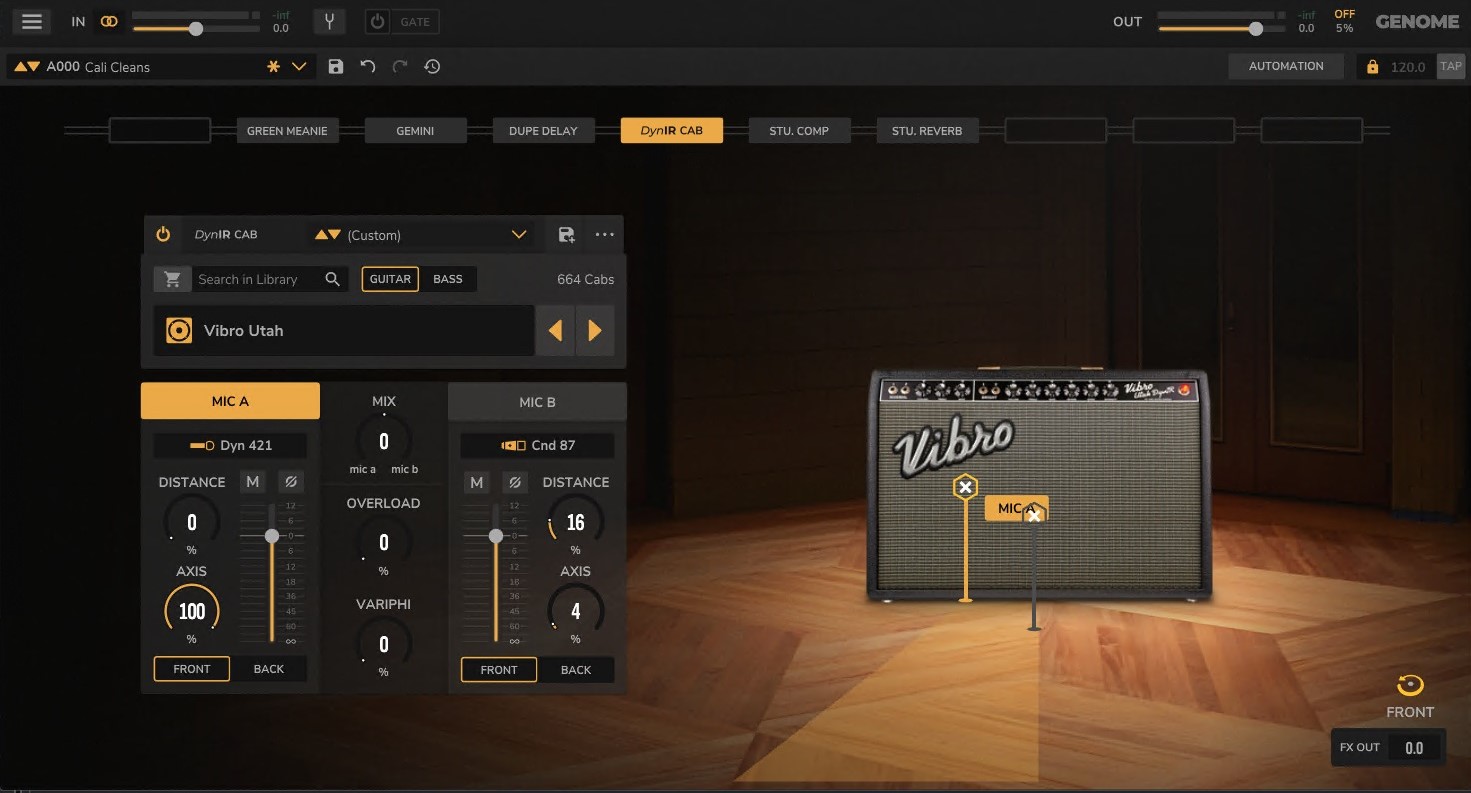The image size is (1471, 793).
Task: Click the GATE label button
Action: tap(415, 21)
